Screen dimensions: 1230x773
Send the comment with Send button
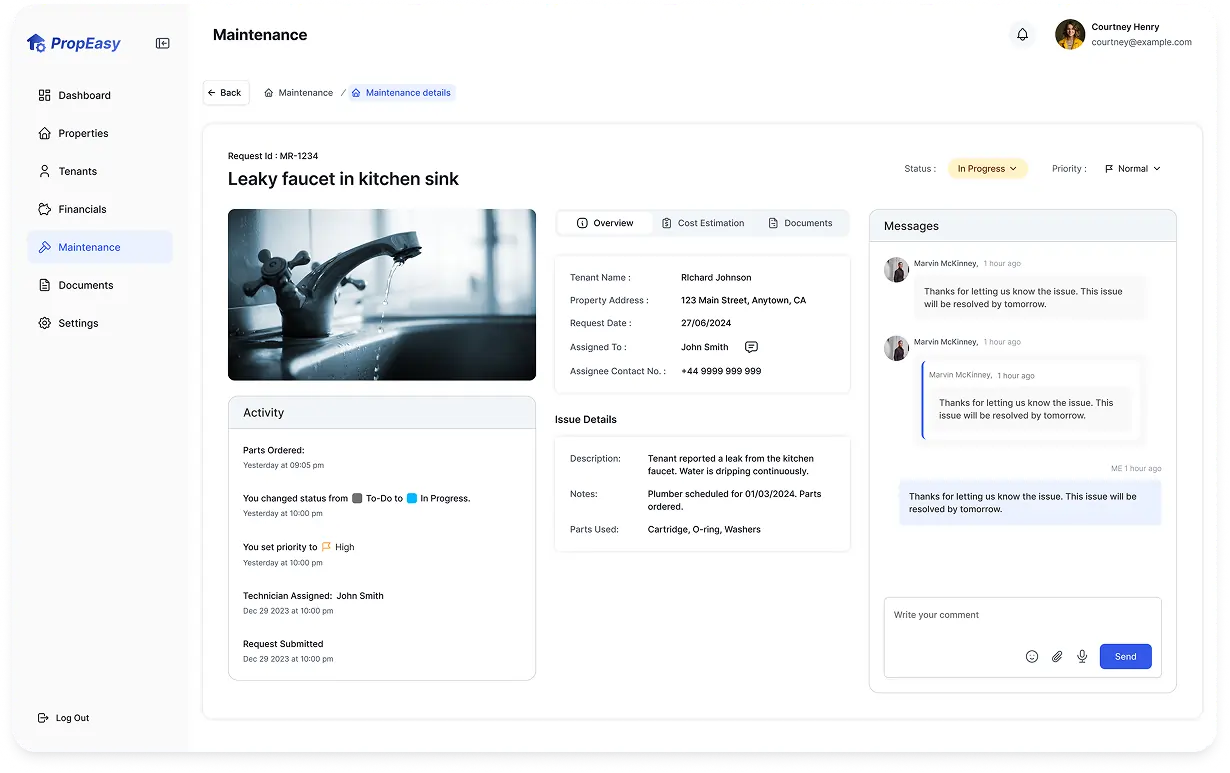1125,657
